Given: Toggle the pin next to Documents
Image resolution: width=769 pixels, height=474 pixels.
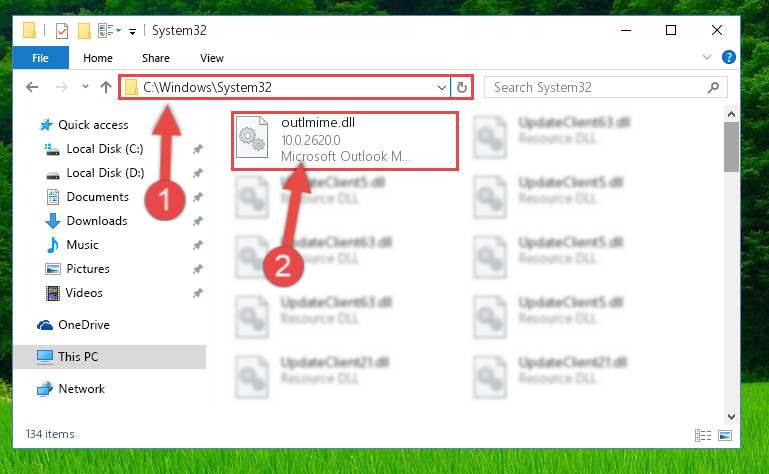Looking at the screenshot, I should tap(198, 197).
